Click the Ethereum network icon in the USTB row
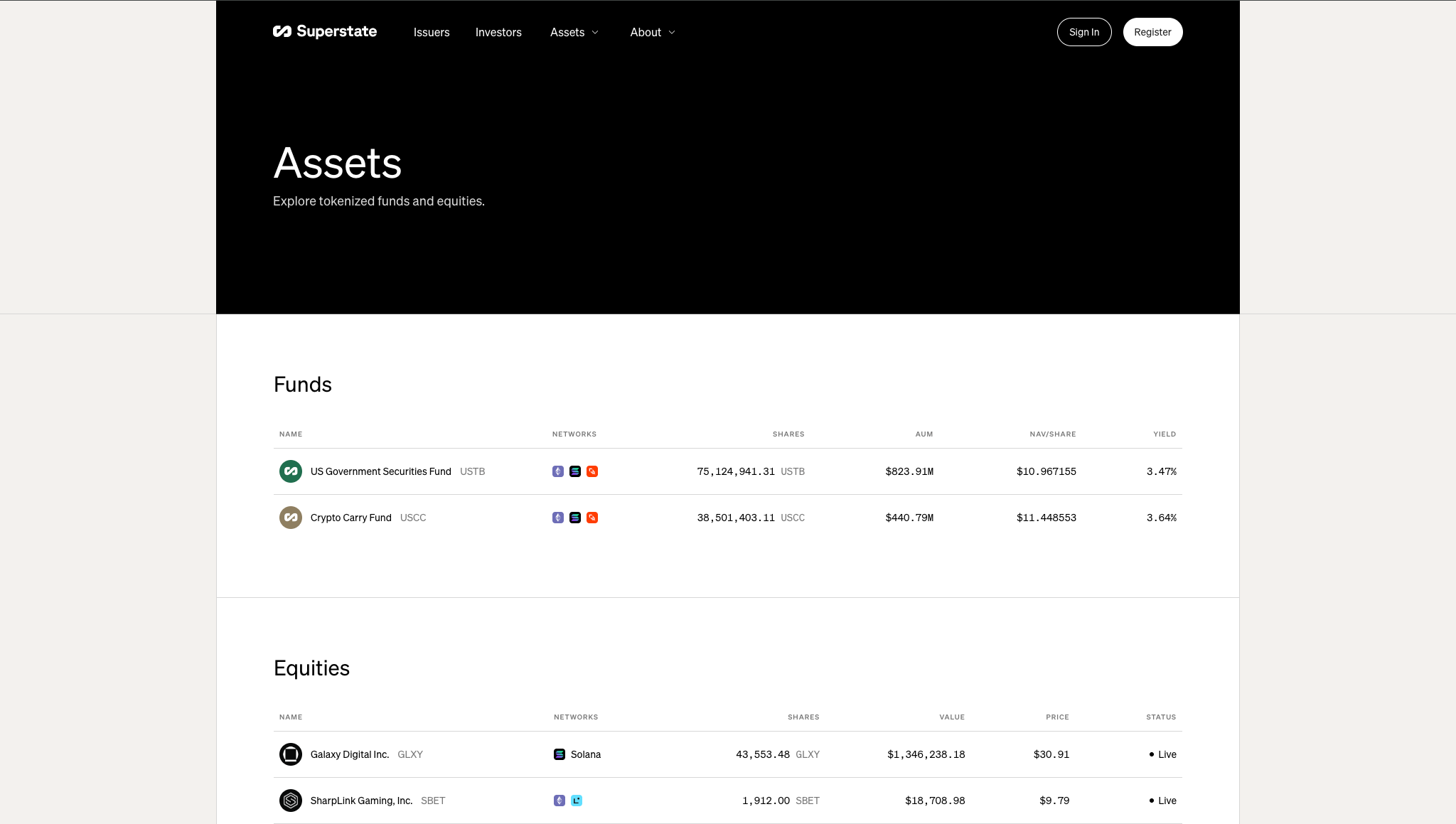This screenshot has height=824, width=1456. [558, 471]
